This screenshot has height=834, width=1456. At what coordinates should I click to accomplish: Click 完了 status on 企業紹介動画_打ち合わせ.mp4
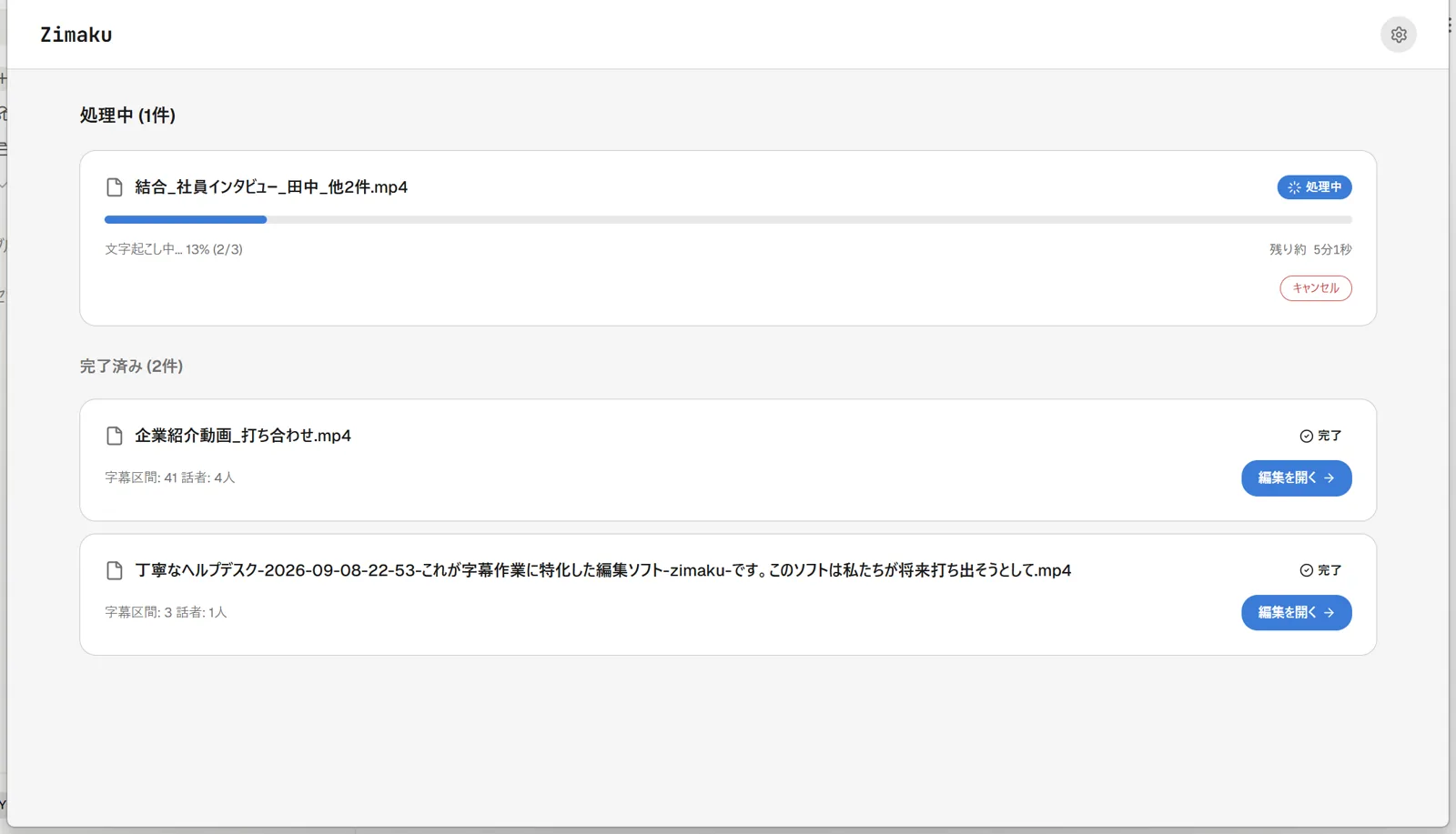[1320, 436]
